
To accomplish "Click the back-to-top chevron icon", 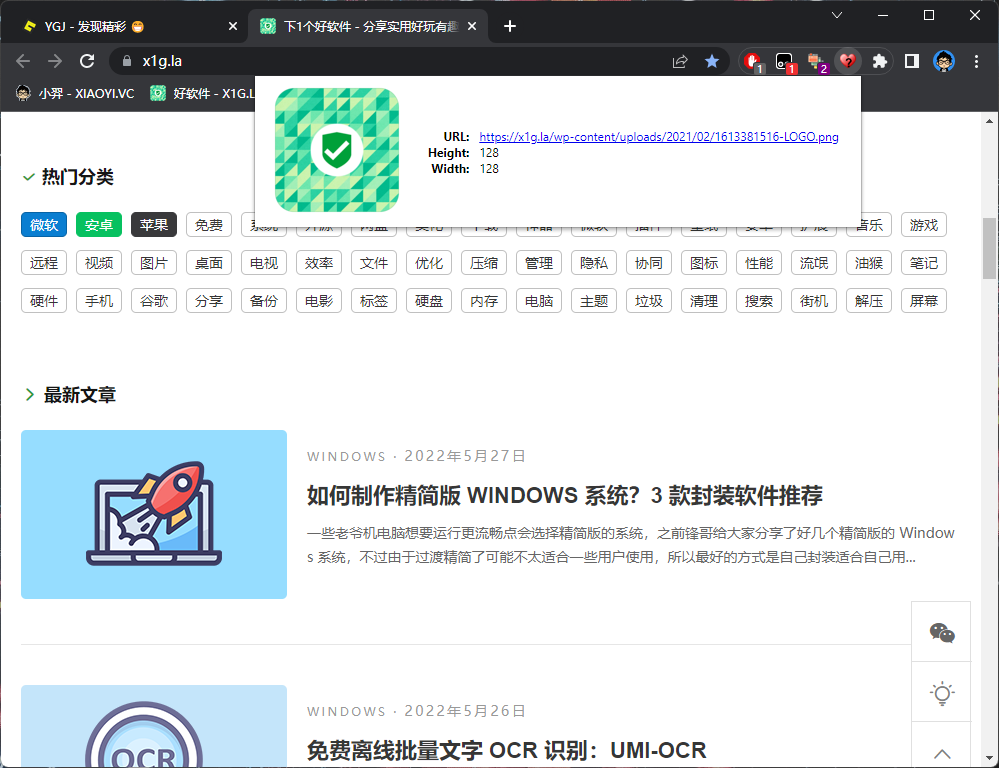I will [940, 753].
